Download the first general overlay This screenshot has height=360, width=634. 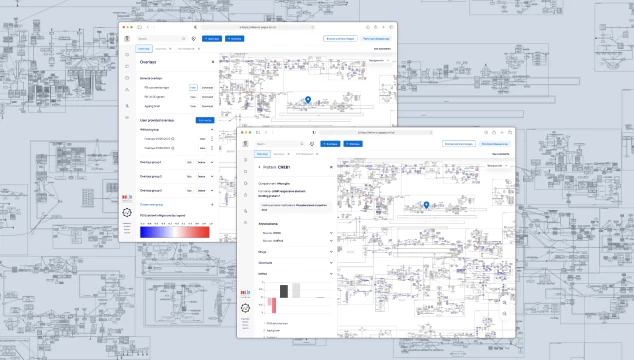pyautogui.click(x=207, y=87)
